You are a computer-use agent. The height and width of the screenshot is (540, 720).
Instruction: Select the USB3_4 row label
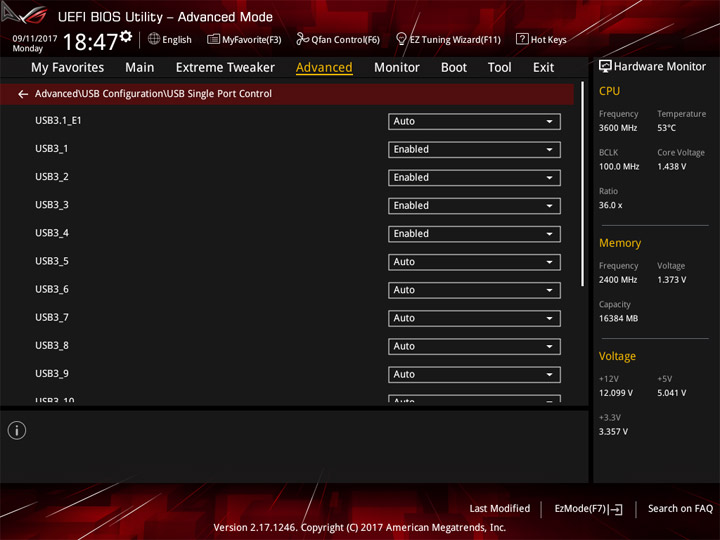[x=52, y=233]
